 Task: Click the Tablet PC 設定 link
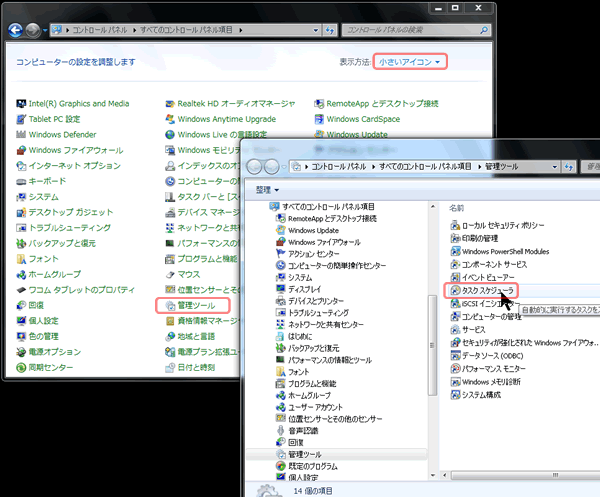[x=54, y=119]
